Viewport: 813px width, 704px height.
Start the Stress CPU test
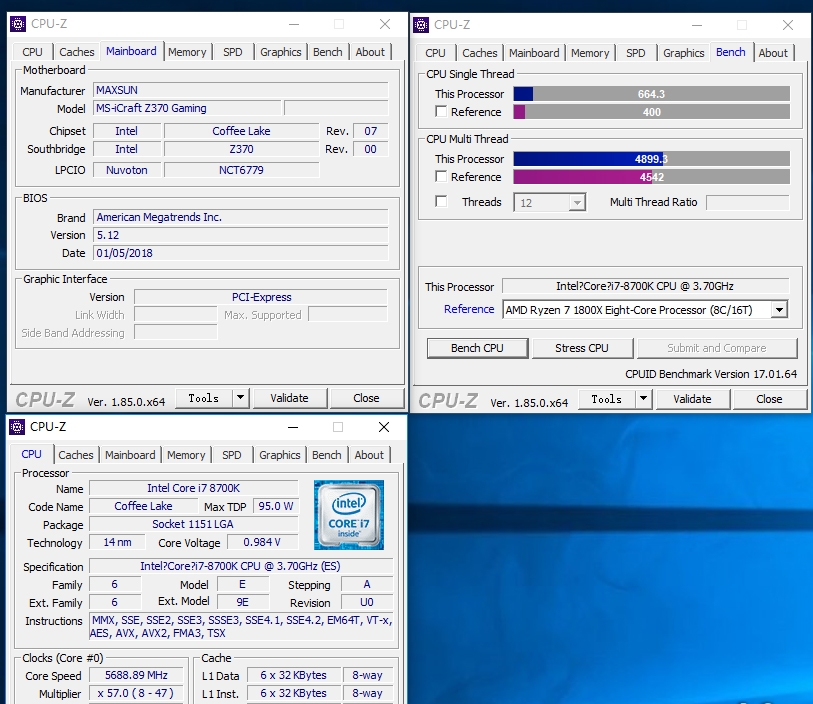pyautogui.click(x=582, y=348)
